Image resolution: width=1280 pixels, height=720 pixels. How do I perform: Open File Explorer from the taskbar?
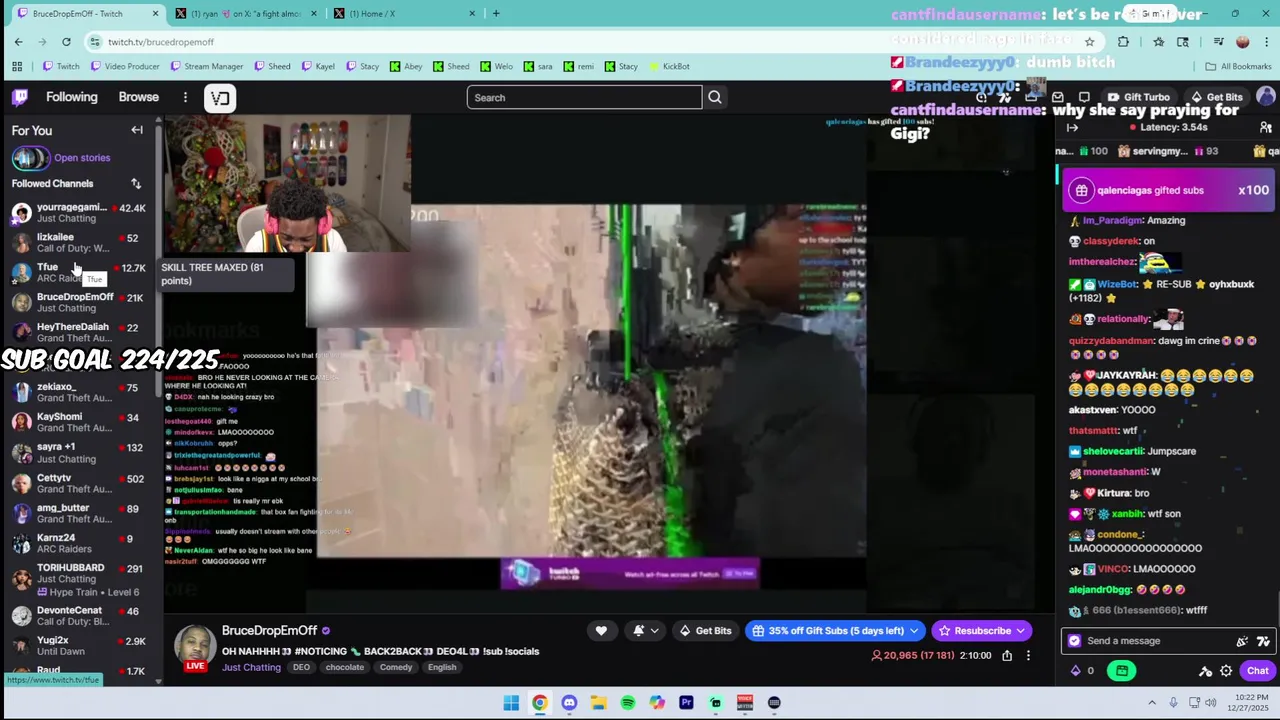click(x=598, y=703)
